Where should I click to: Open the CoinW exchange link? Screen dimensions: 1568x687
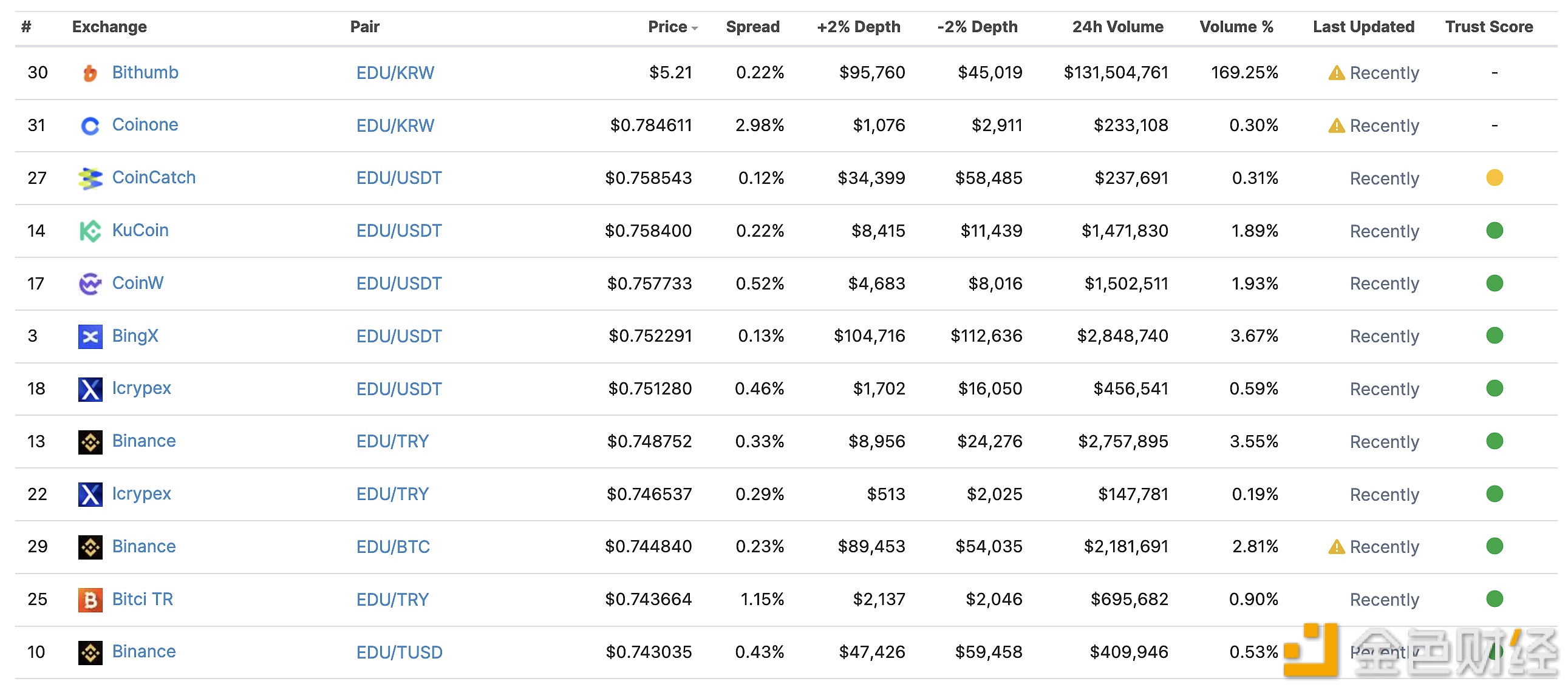pos(138,283)
